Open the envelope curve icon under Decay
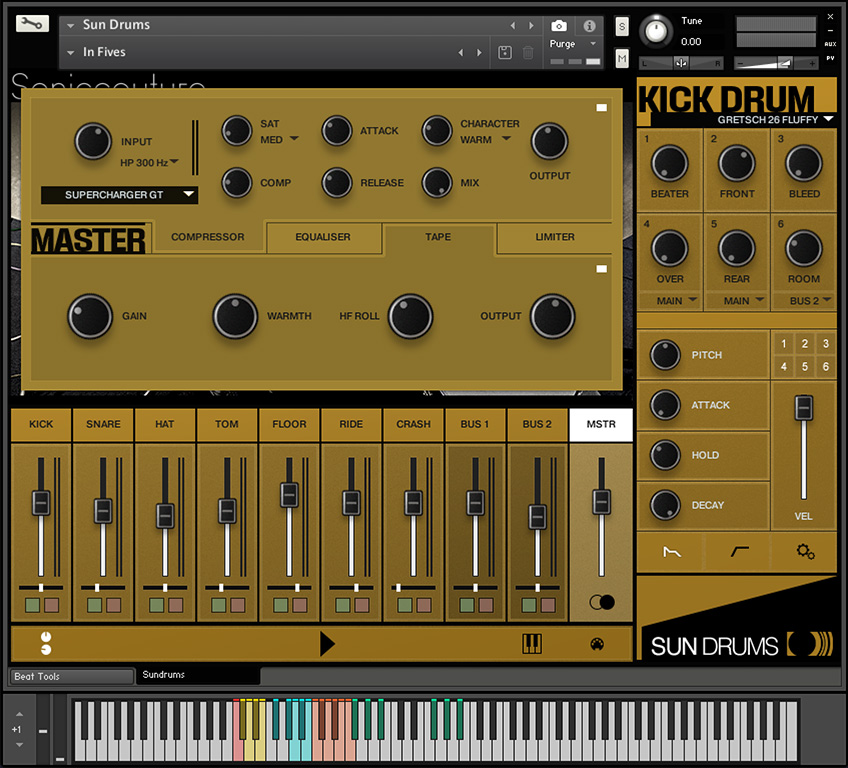The height and width of the screenshot is (768, 848). (x=672, y=552)
